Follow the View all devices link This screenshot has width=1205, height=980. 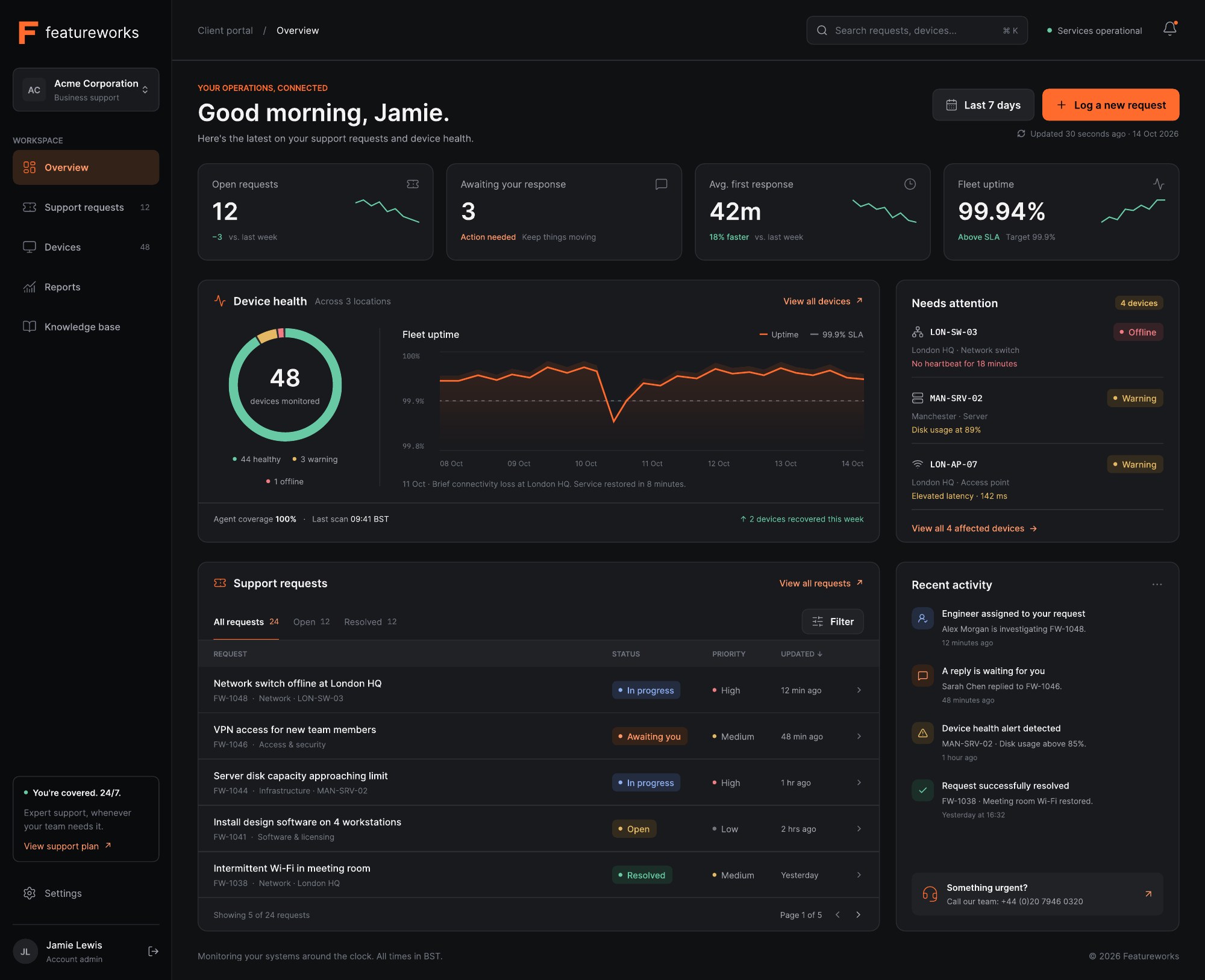pos(823,301)
